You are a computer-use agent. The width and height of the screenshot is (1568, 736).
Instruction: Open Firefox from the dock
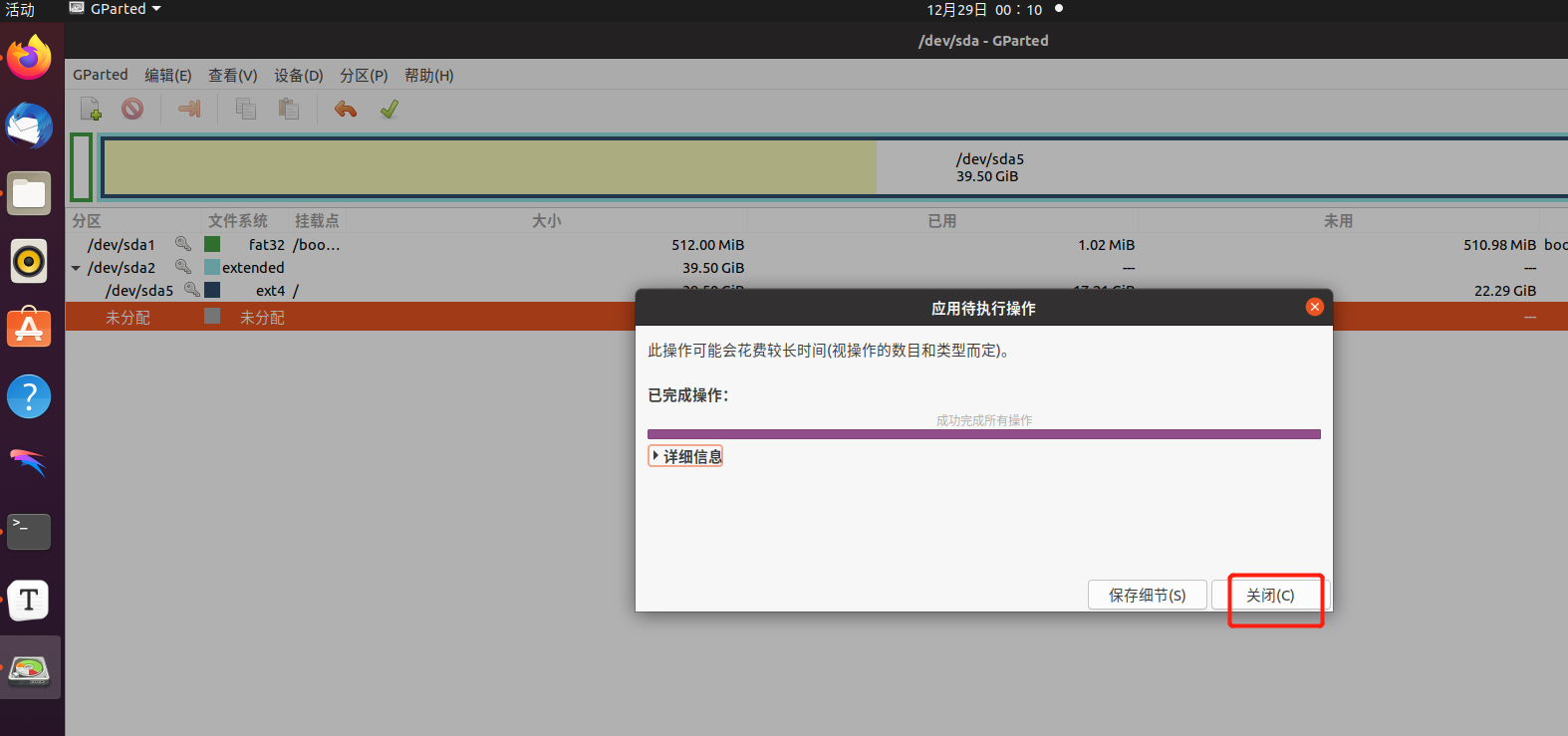[29, 59]
